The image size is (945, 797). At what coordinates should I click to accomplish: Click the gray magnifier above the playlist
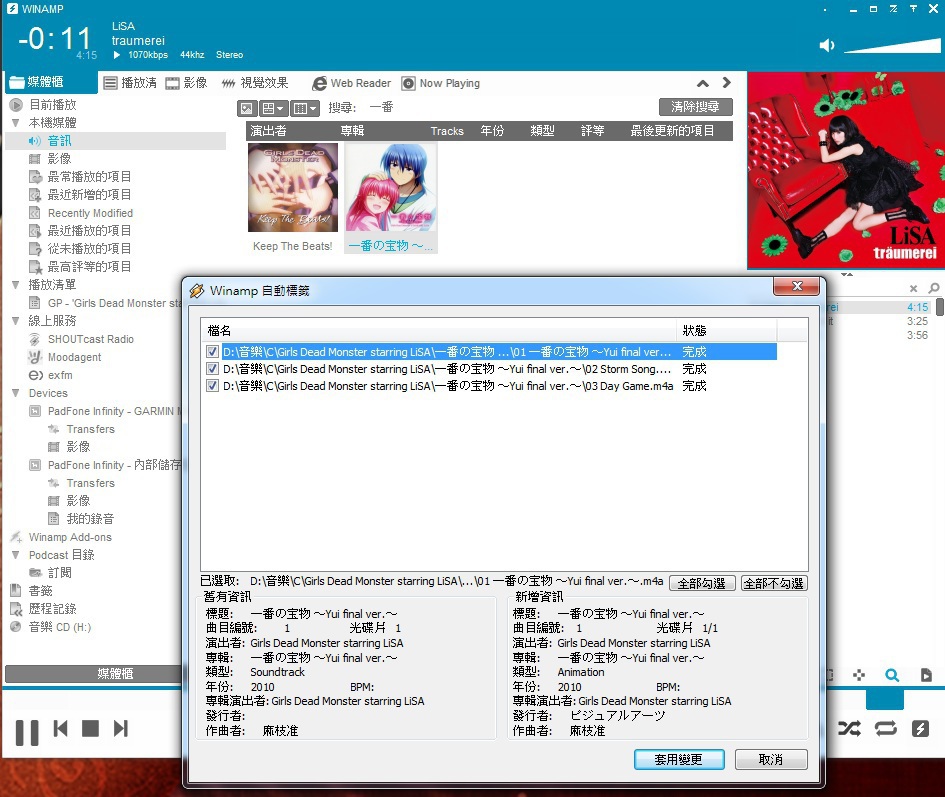point(934,288)
